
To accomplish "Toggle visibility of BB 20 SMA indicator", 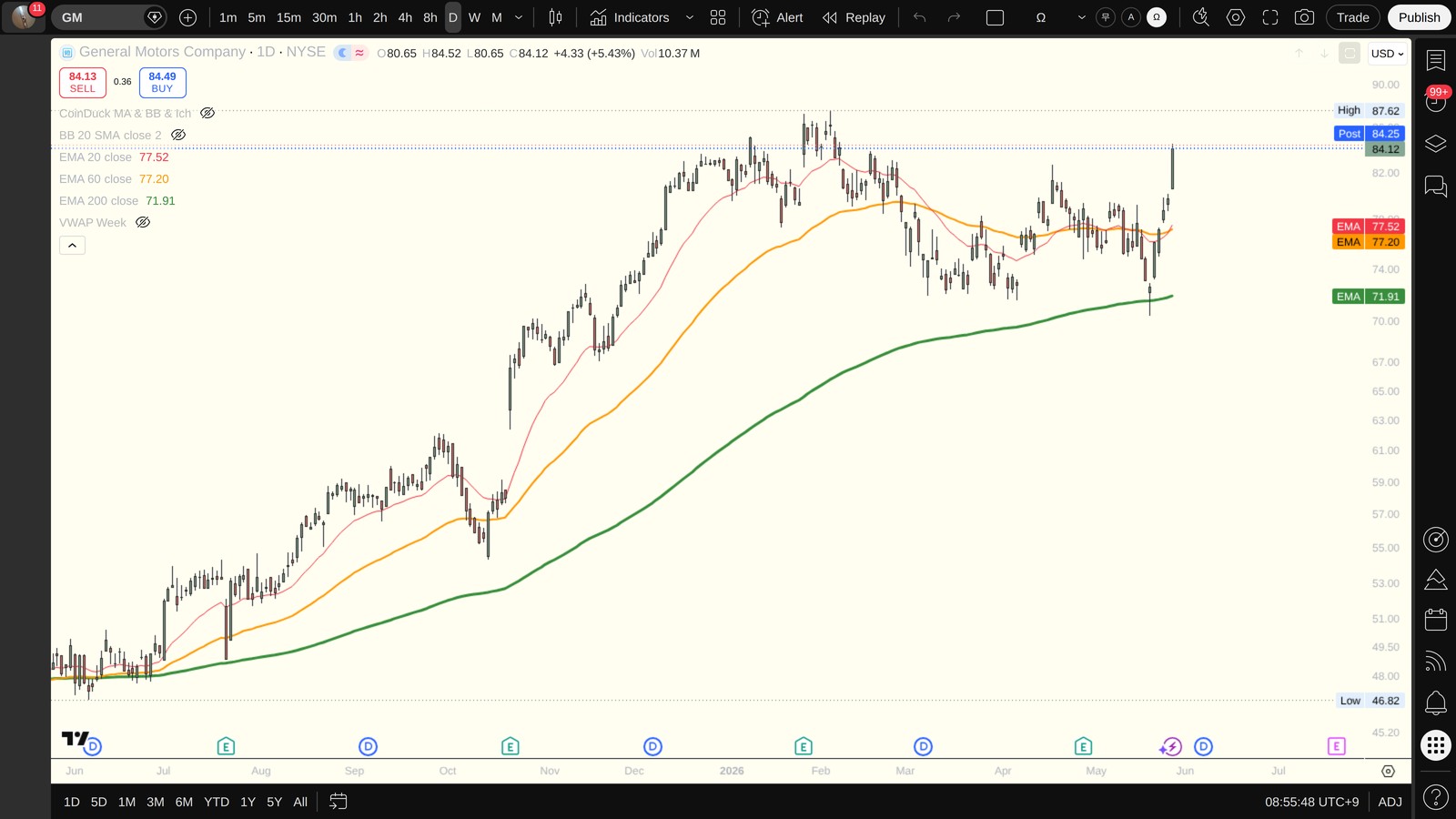I will (178, 136).
